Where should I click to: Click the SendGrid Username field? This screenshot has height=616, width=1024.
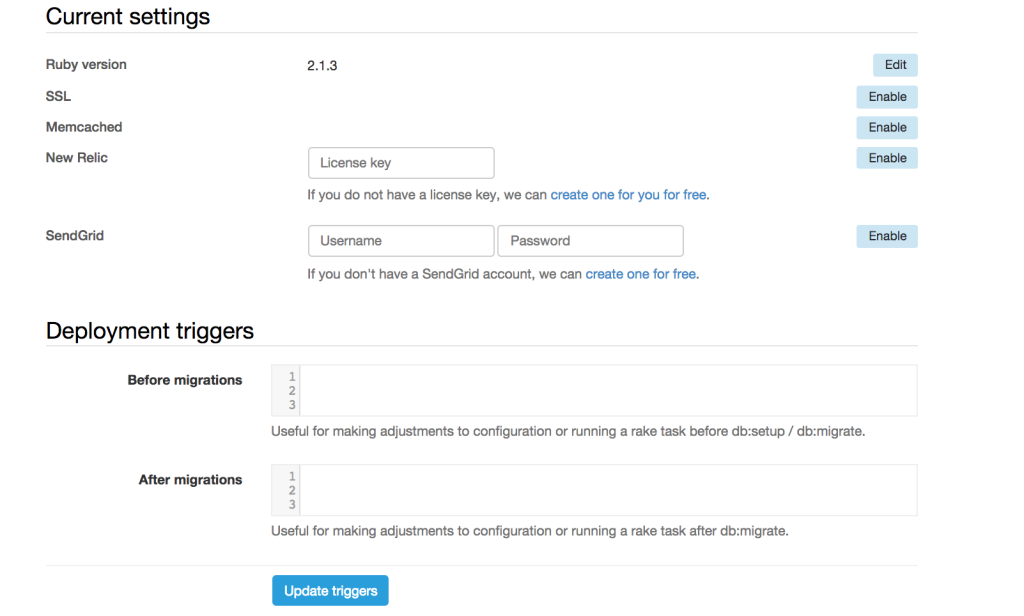[401, 241]
